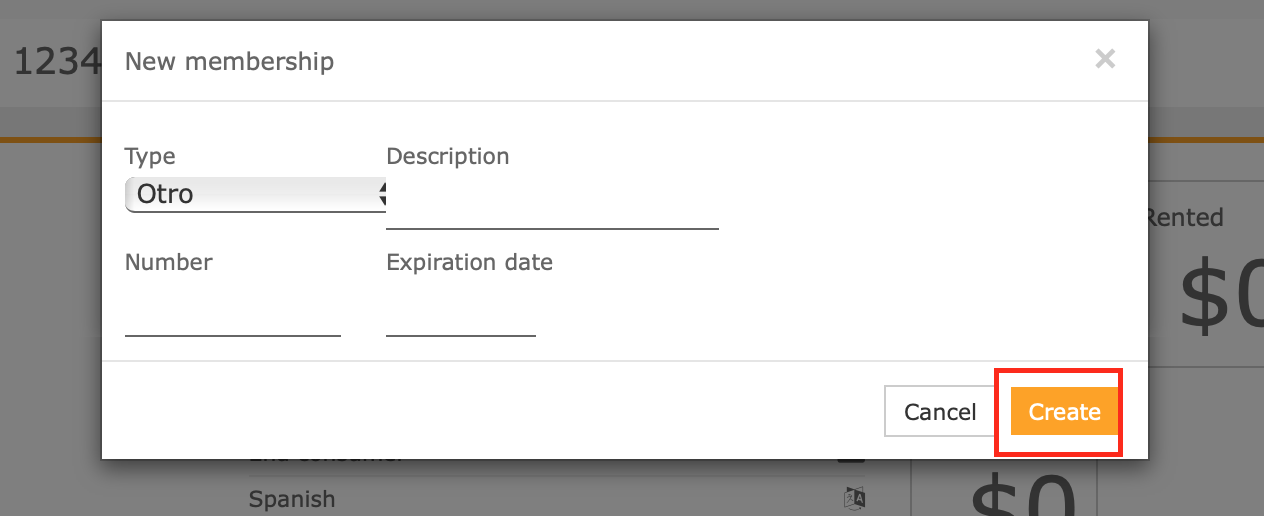Cancel the new membership
Image resolution: width=1264 pixels, height=516 pixels.
pos(940,412)
